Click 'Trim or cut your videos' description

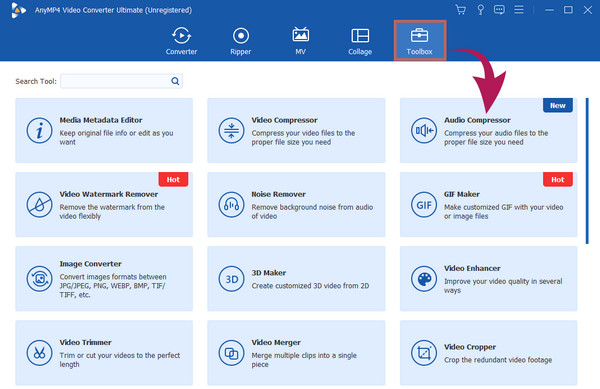point(119,360)
